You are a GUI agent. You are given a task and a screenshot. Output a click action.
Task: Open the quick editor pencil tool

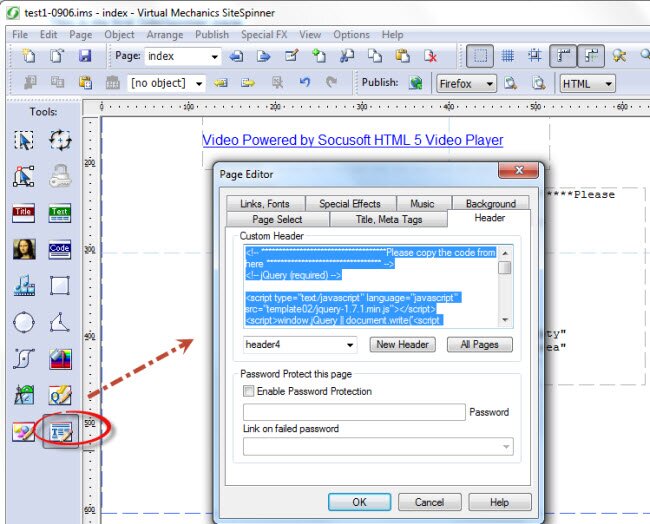click(x=60, y=395)
